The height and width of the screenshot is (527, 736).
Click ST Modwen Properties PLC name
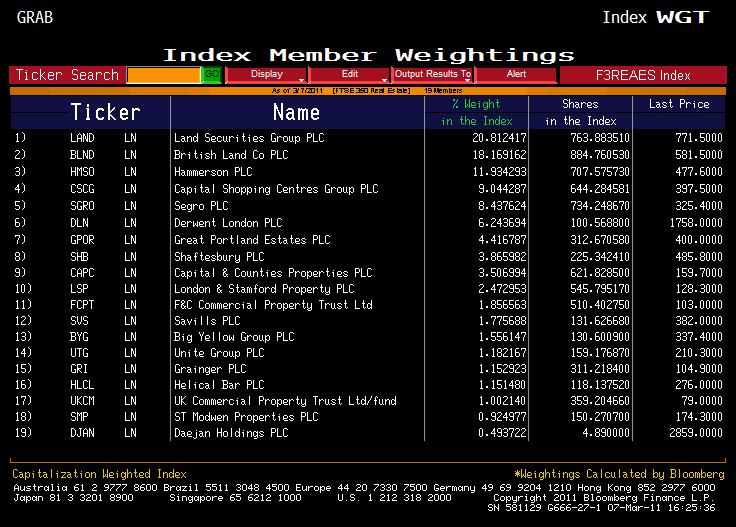(246, 417)
